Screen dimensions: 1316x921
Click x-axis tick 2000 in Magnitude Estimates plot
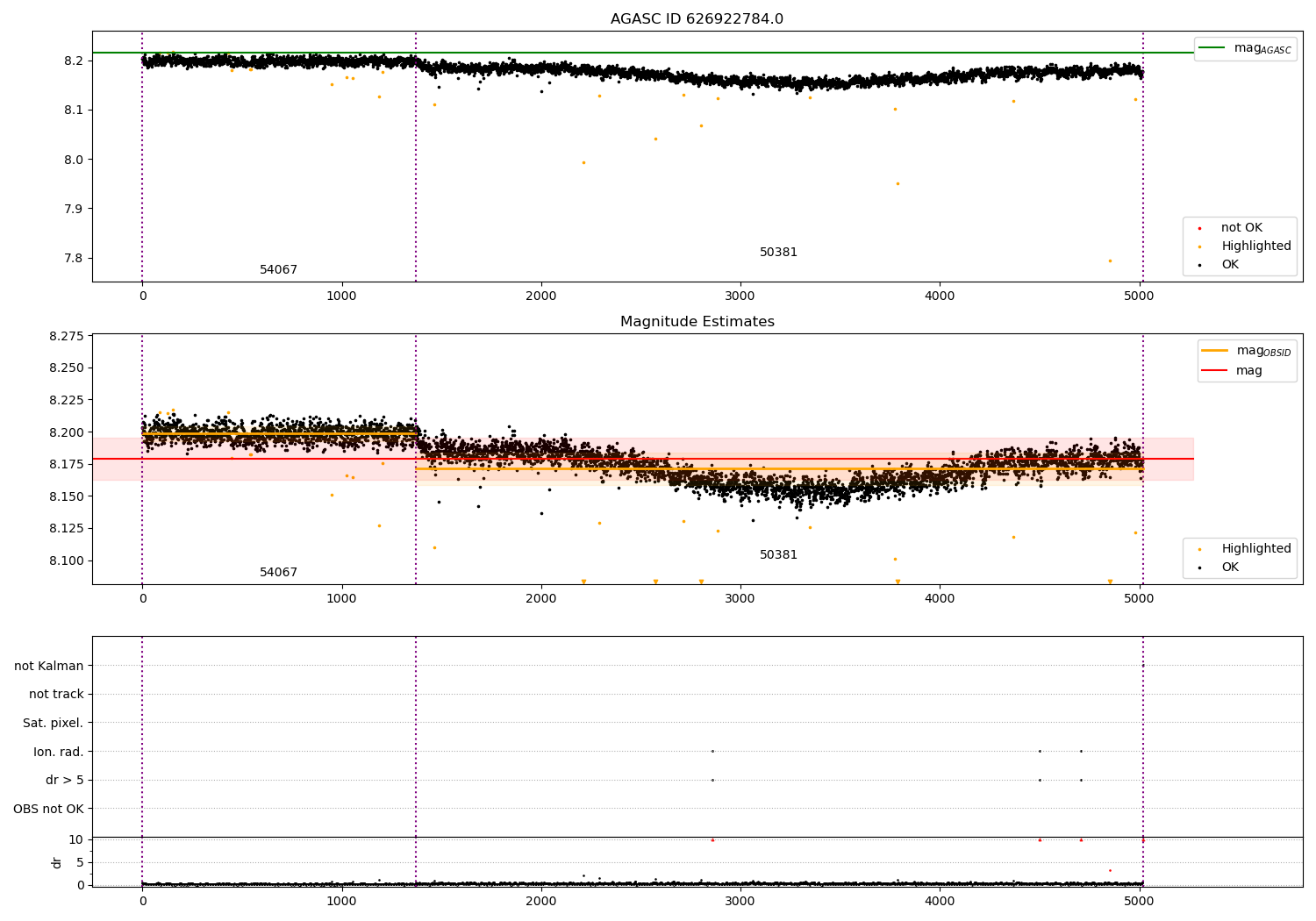[541, 599]
